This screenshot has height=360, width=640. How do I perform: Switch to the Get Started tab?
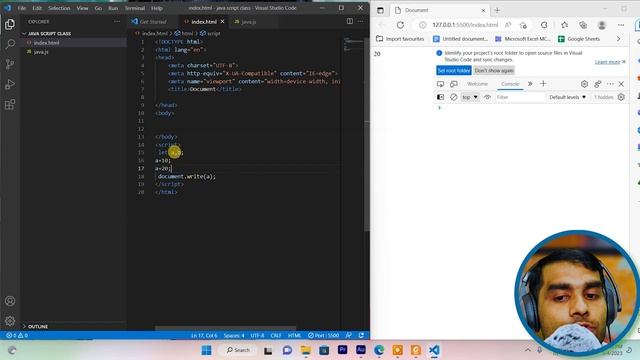pos(153,22)
